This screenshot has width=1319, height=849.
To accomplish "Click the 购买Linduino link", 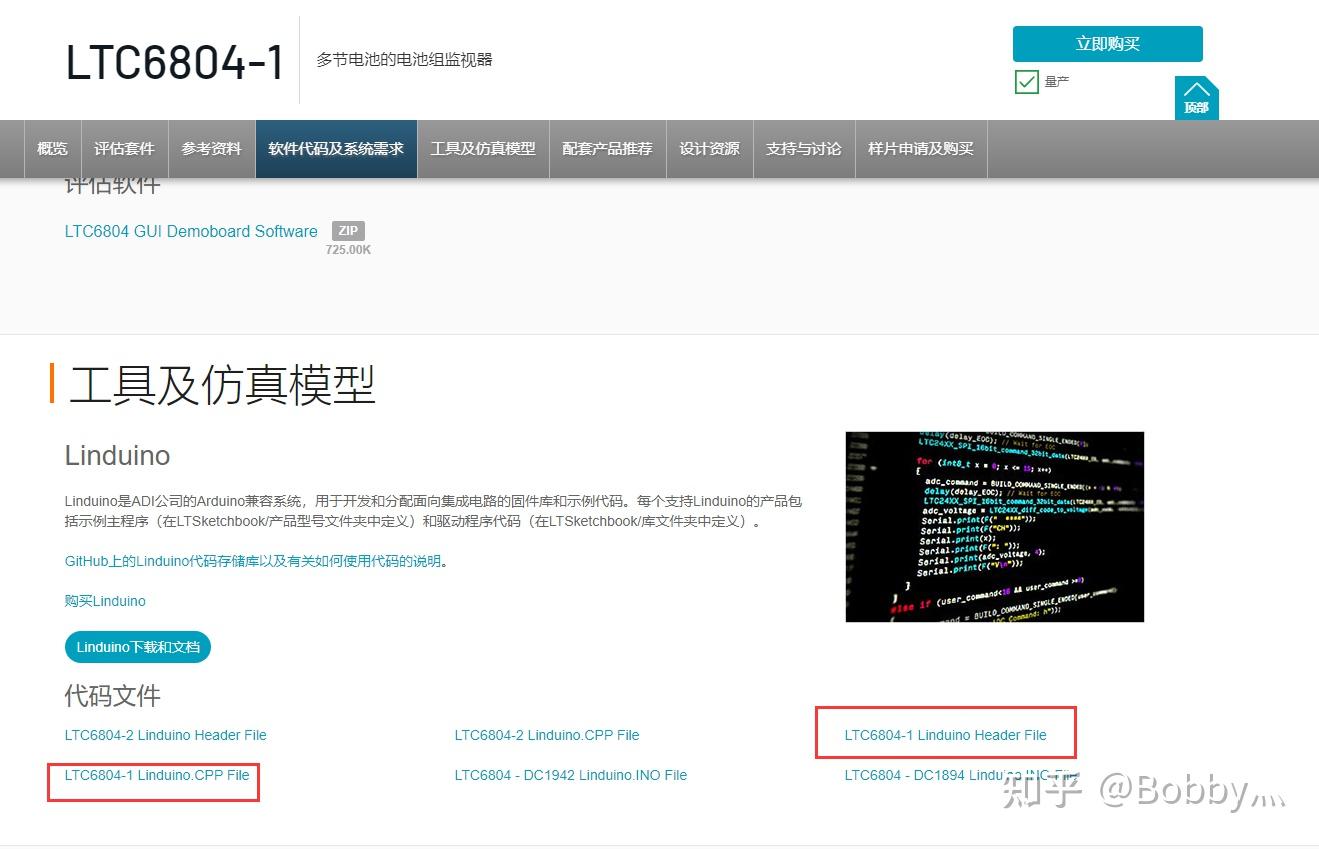I will pyautogui.click(x=105, y=601).
